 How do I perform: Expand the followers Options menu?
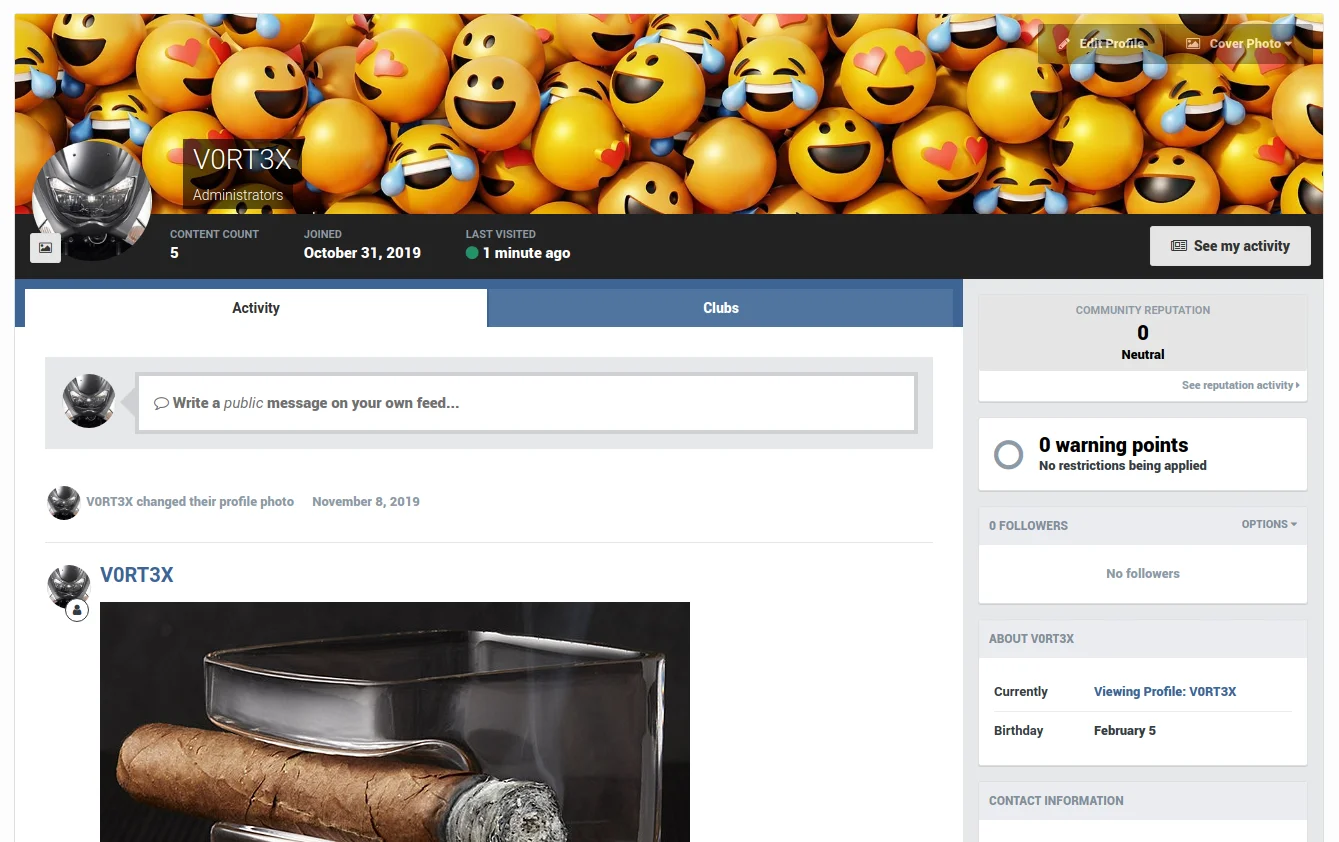coord(1268,524)
